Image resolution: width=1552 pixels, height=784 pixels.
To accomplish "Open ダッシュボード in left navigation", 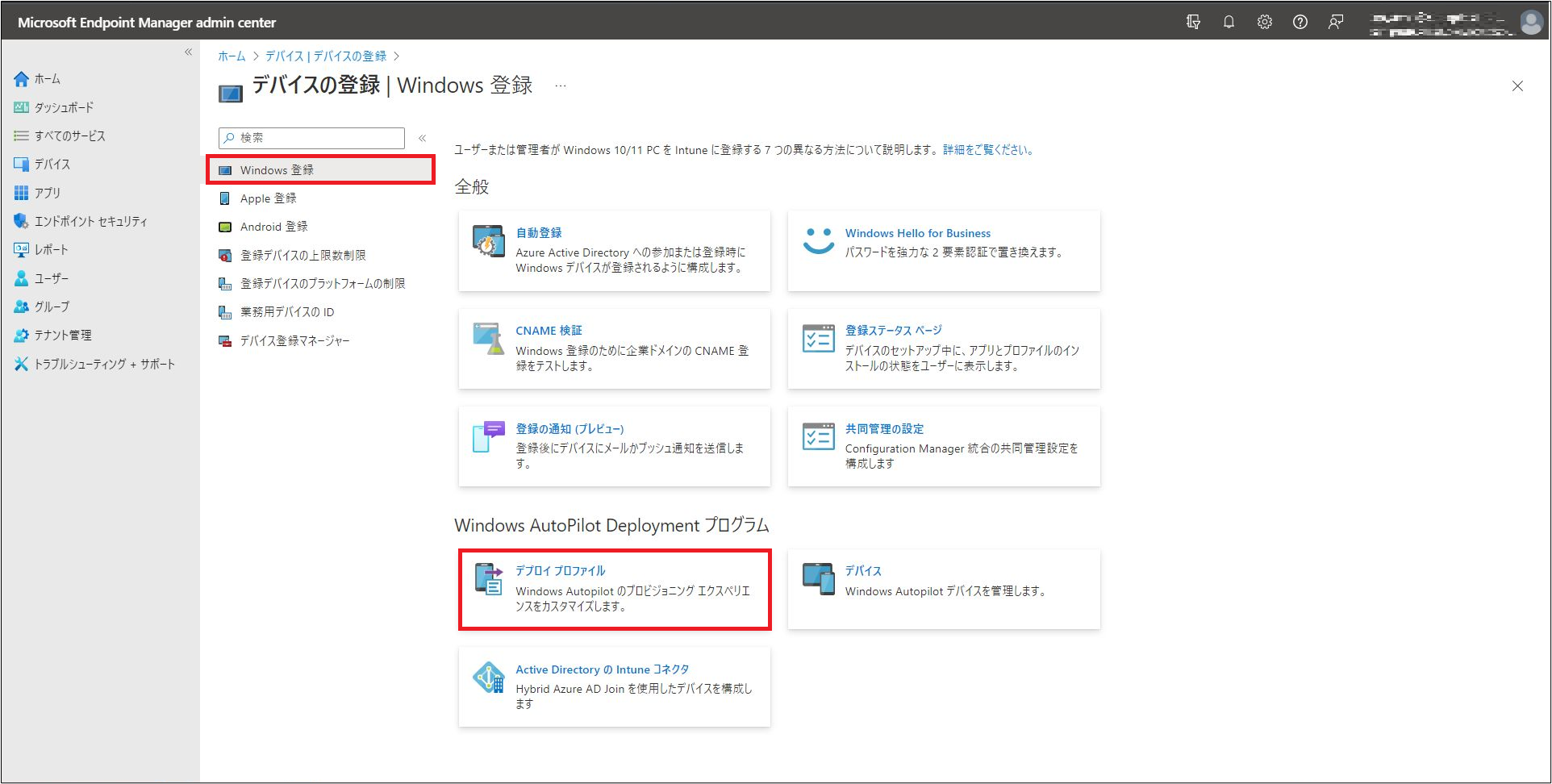I will click(x=64, y=107).
